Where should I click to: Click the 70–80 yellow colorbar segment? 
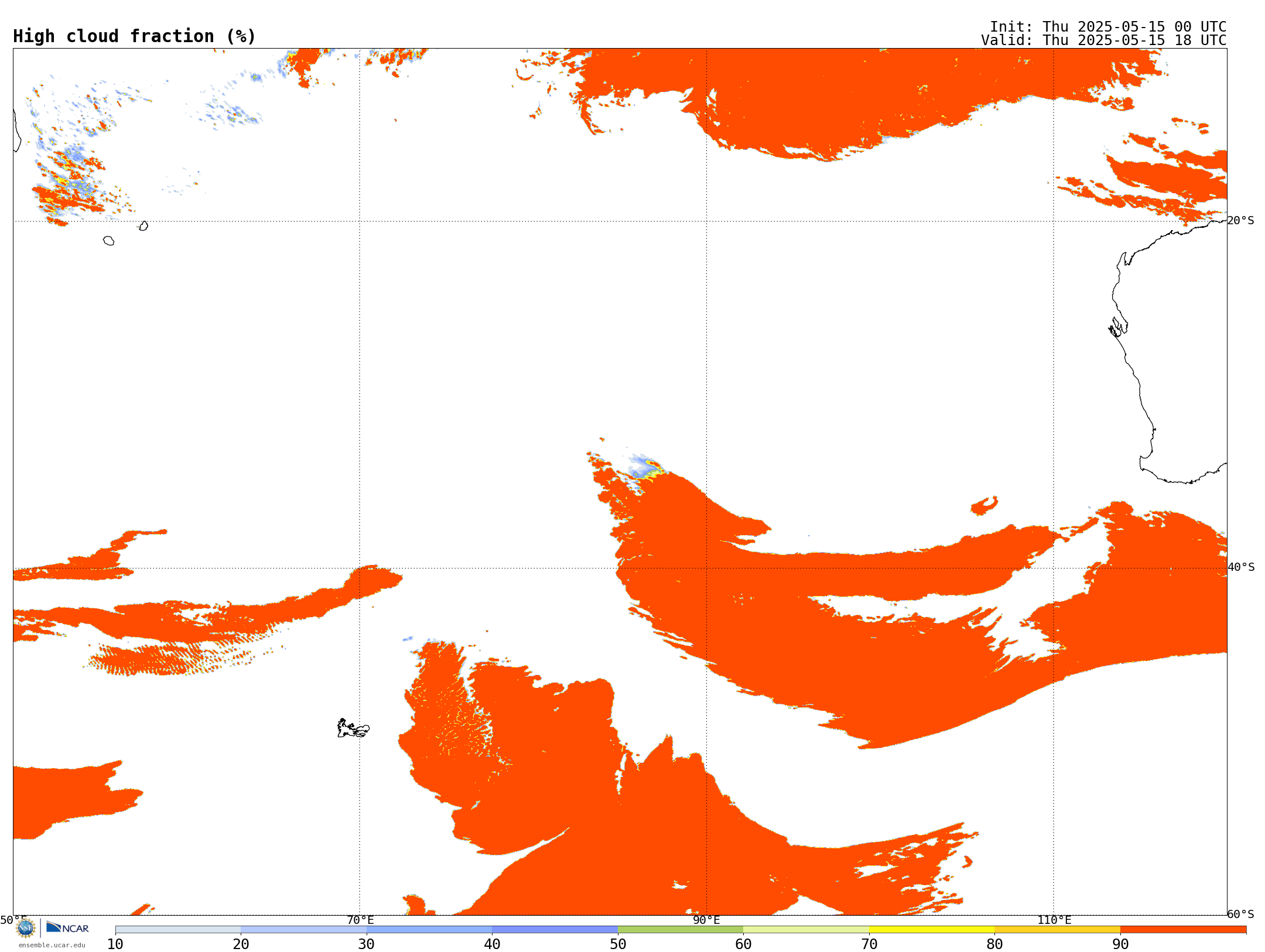pyautogui.click(x=932, y=930)
